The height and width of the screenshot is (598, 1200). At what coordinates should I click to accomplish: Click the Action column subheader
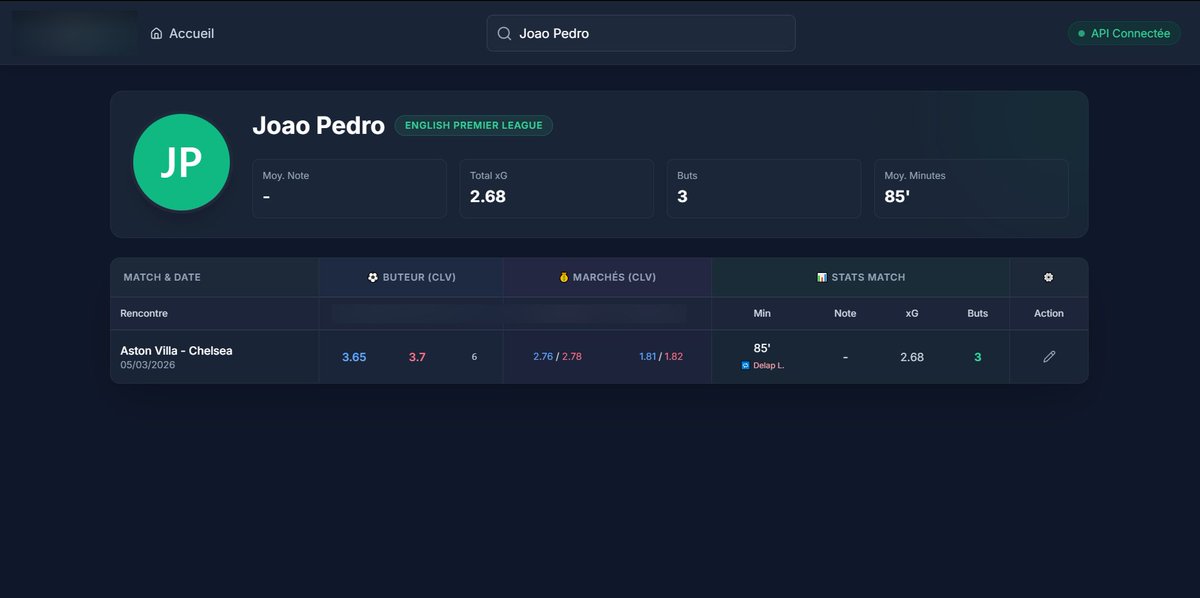[x=1049, y=313]
